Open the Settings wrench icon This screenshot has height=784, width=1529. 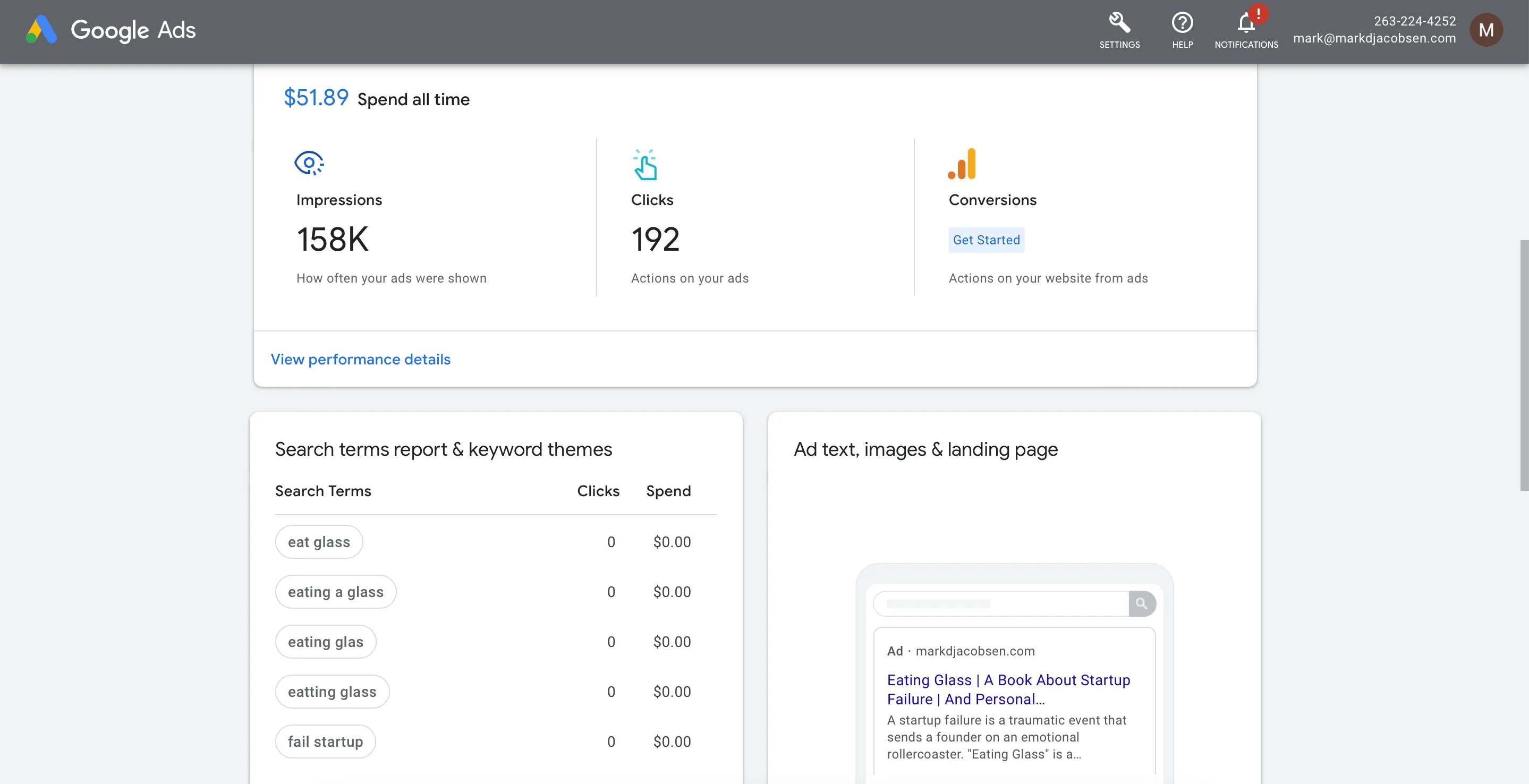pyautogui.click(x=1119, y=24)
